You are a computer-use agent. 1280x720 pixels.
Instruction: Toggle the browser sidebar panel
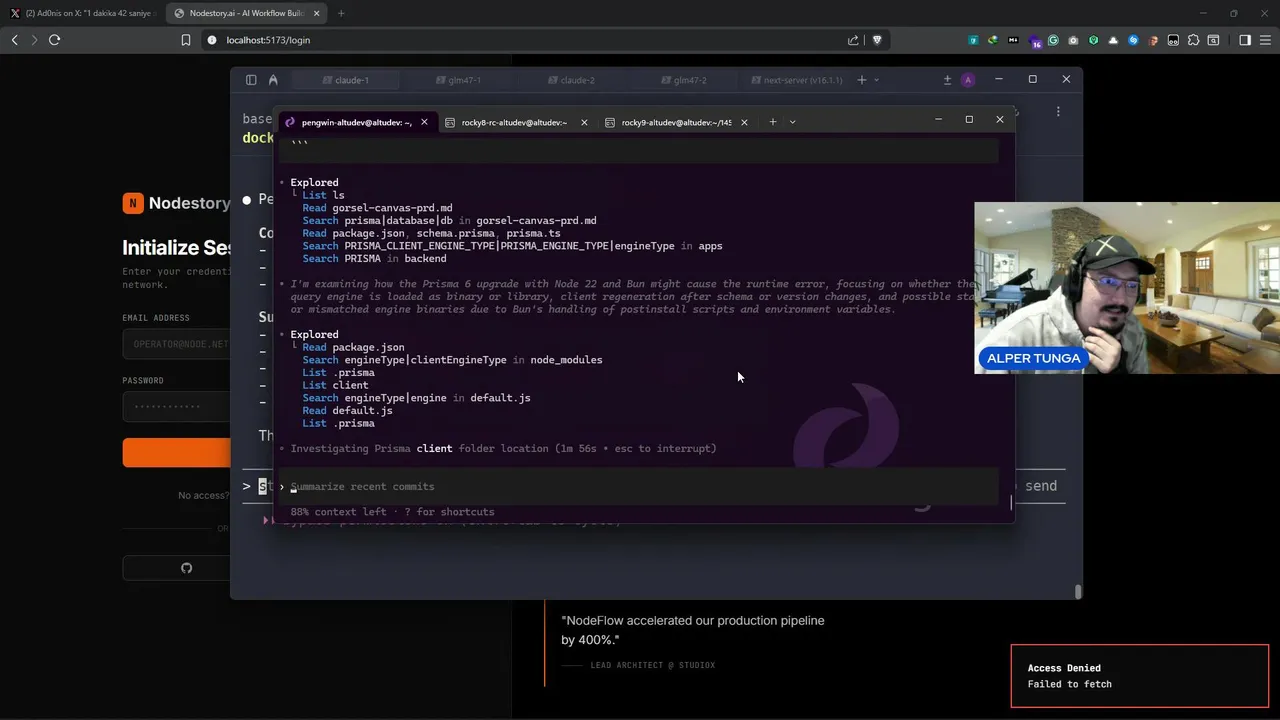(x=1245, y=40)
